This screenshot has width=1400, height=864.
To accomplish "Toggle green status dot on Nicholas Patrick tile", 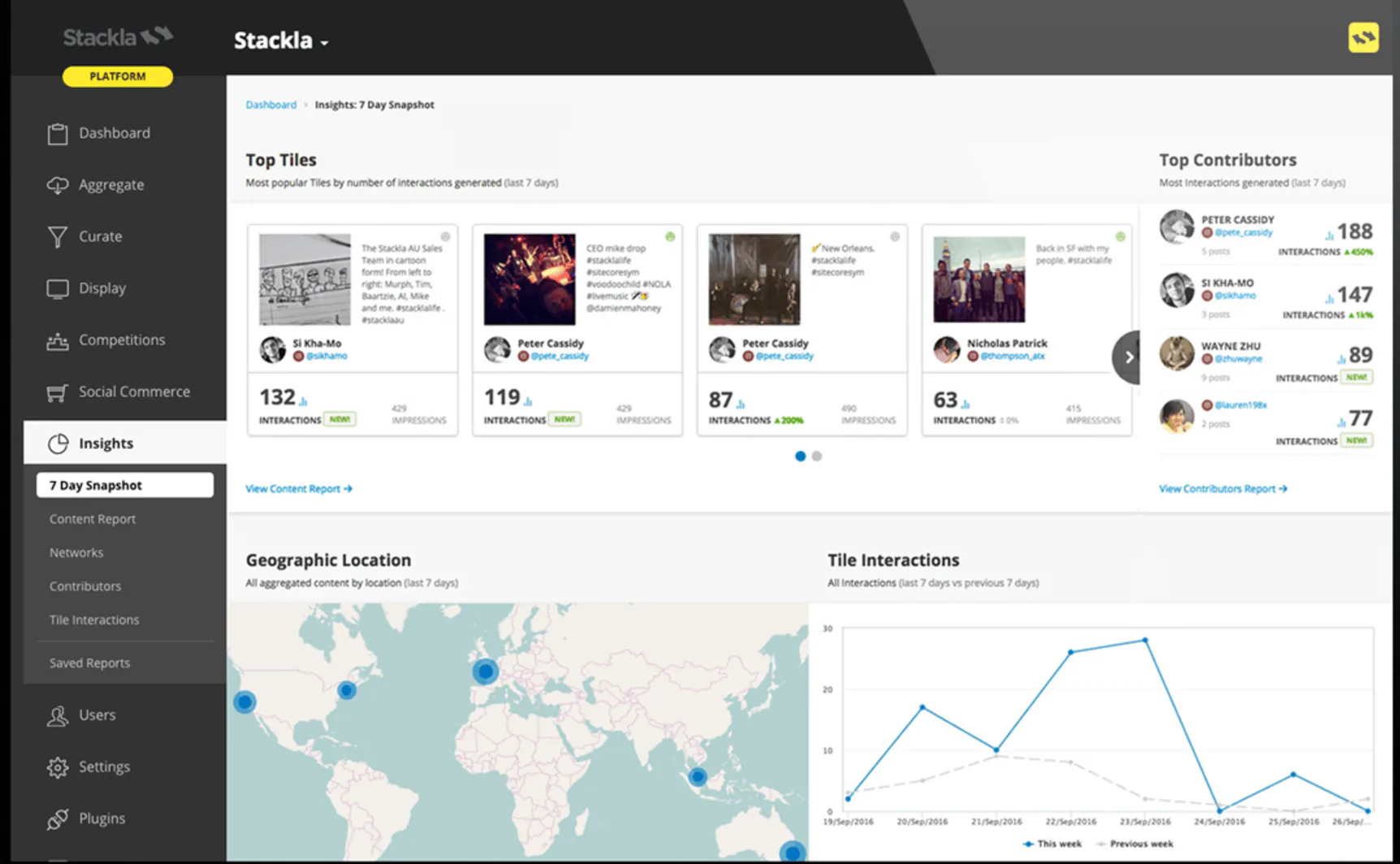I will 1120,237.
